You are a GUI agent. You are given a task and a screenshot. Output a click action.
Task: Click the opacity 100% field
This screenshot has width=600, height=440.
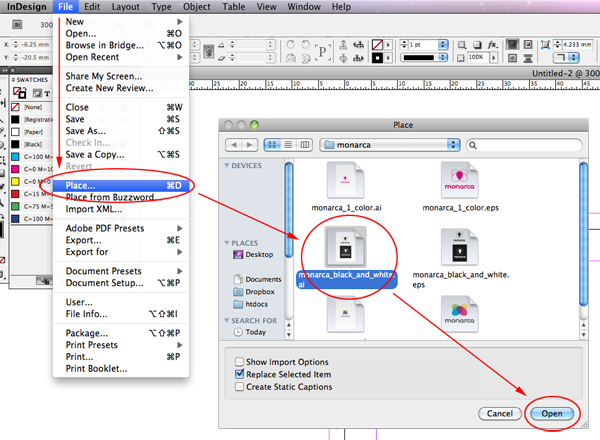click(478, 57)
